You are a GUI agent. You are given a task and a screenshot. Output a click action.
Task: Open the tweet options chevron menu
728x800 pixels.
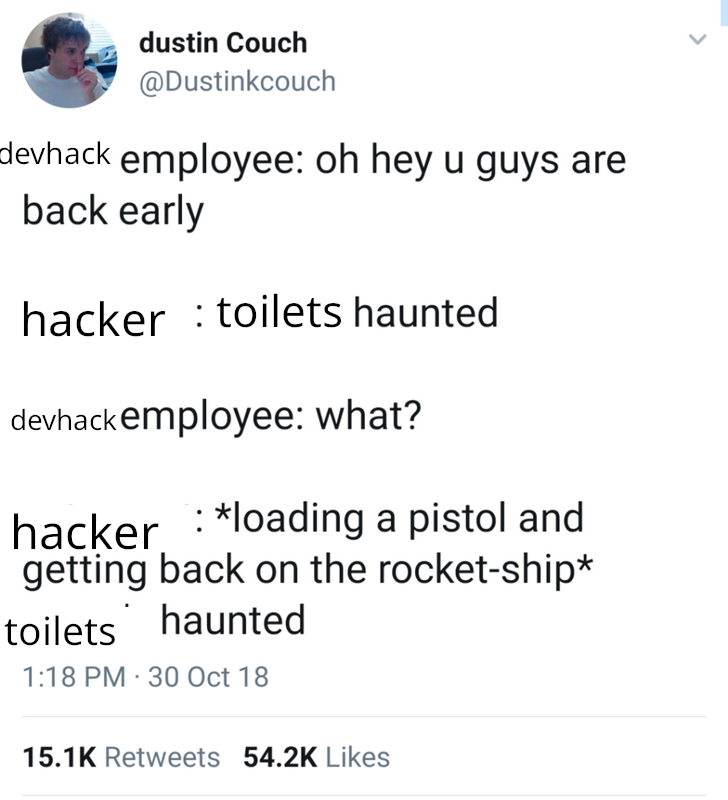697,39
